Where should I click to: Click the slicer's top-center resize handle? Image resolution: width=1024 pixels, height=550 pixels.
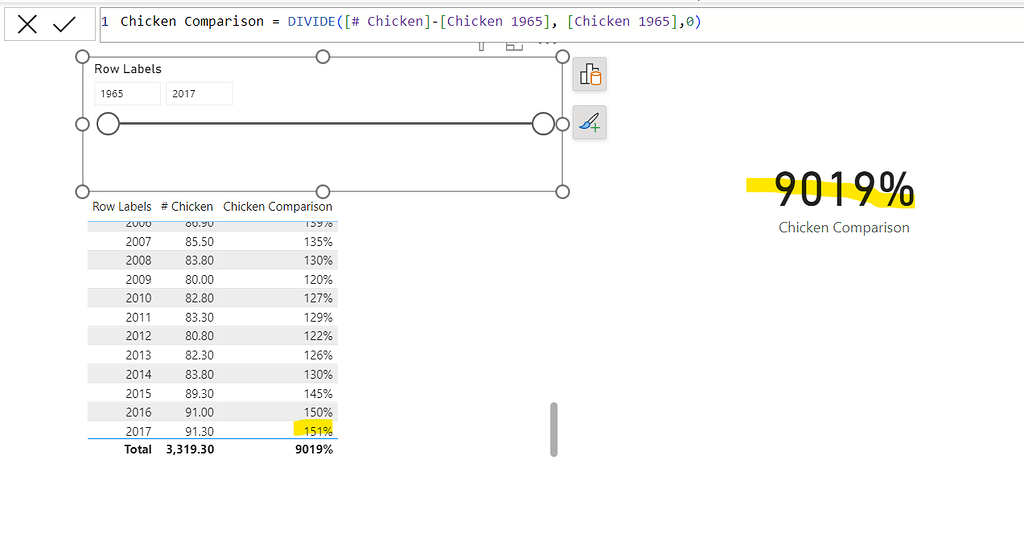322,57
